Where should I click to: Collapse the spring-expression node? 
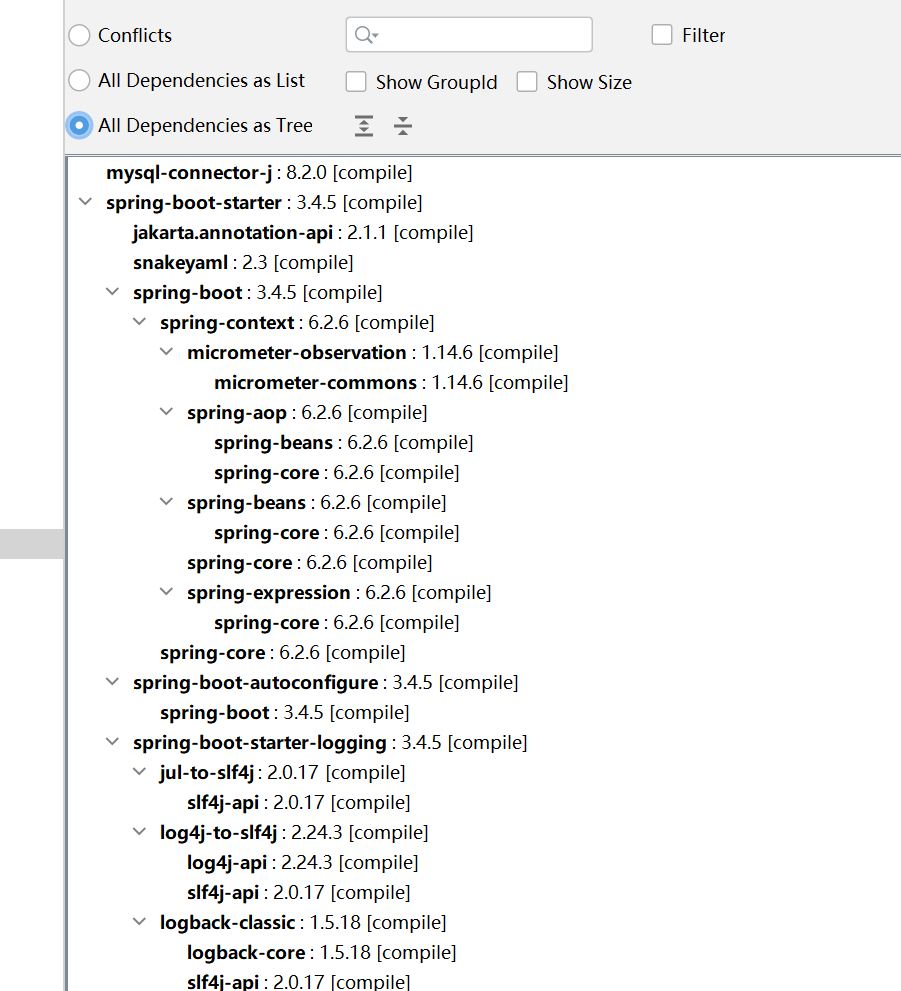tap(167, 592)
